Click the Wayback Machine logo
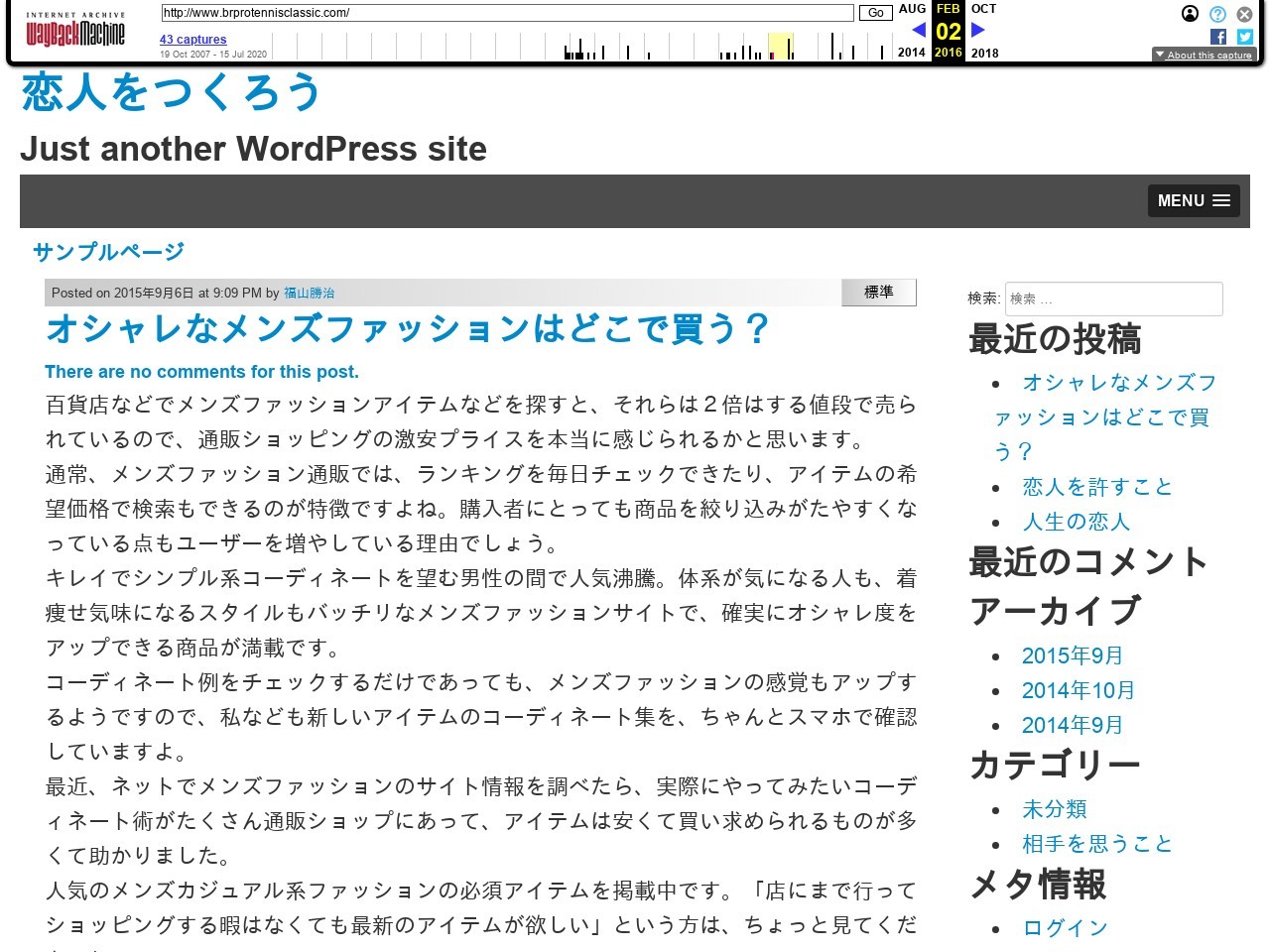The width and height of the screenshot is (1270, 952). [x=75, y=32]
